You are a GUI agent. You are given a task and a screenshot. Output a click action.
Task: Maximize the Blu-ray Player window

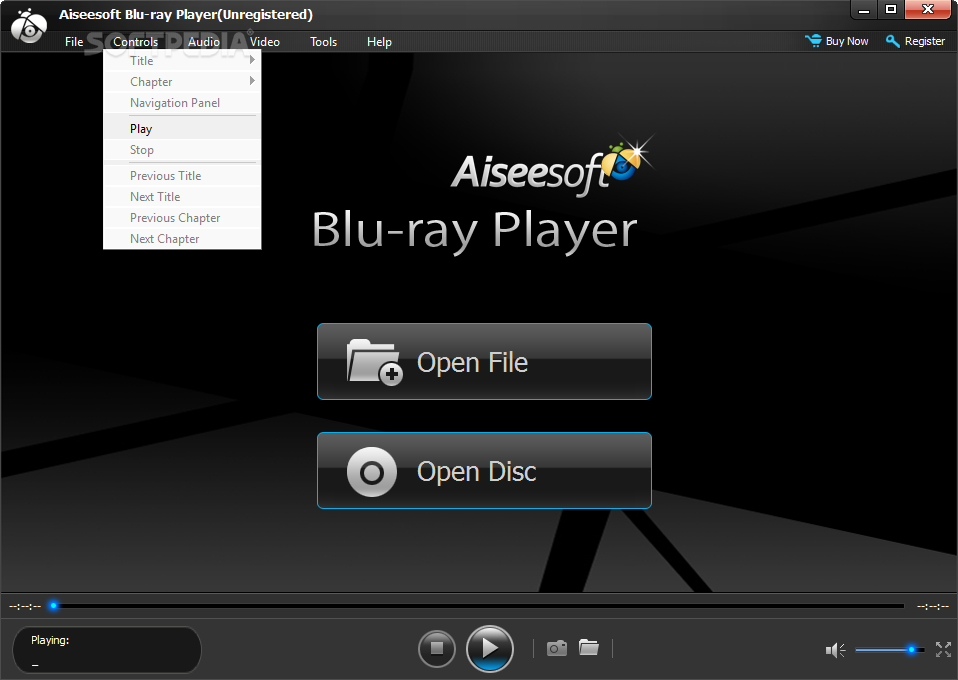[891, 9]
